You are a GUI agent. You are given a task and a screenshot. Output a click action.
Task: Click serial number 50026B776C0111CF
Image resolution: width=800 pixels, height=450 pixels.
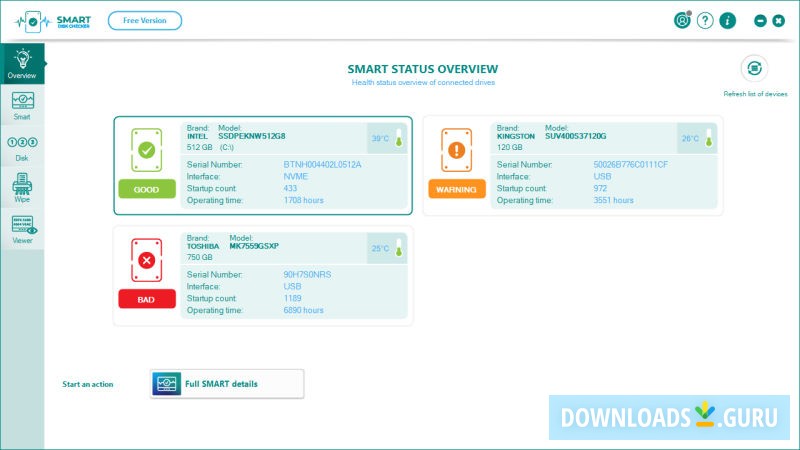[x=631, y=164]
